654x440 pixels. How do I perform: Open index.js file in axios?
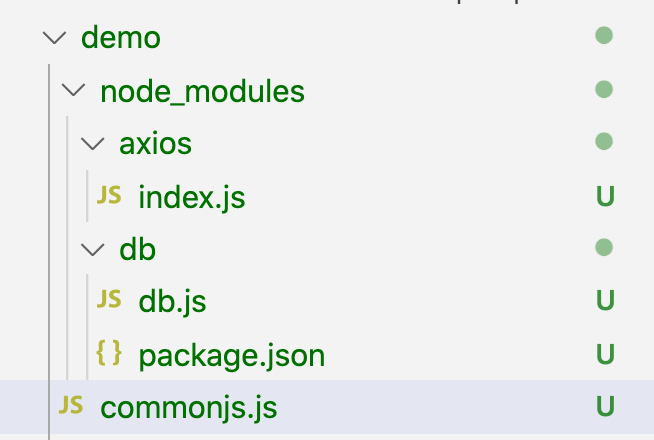tap(192, 197)
